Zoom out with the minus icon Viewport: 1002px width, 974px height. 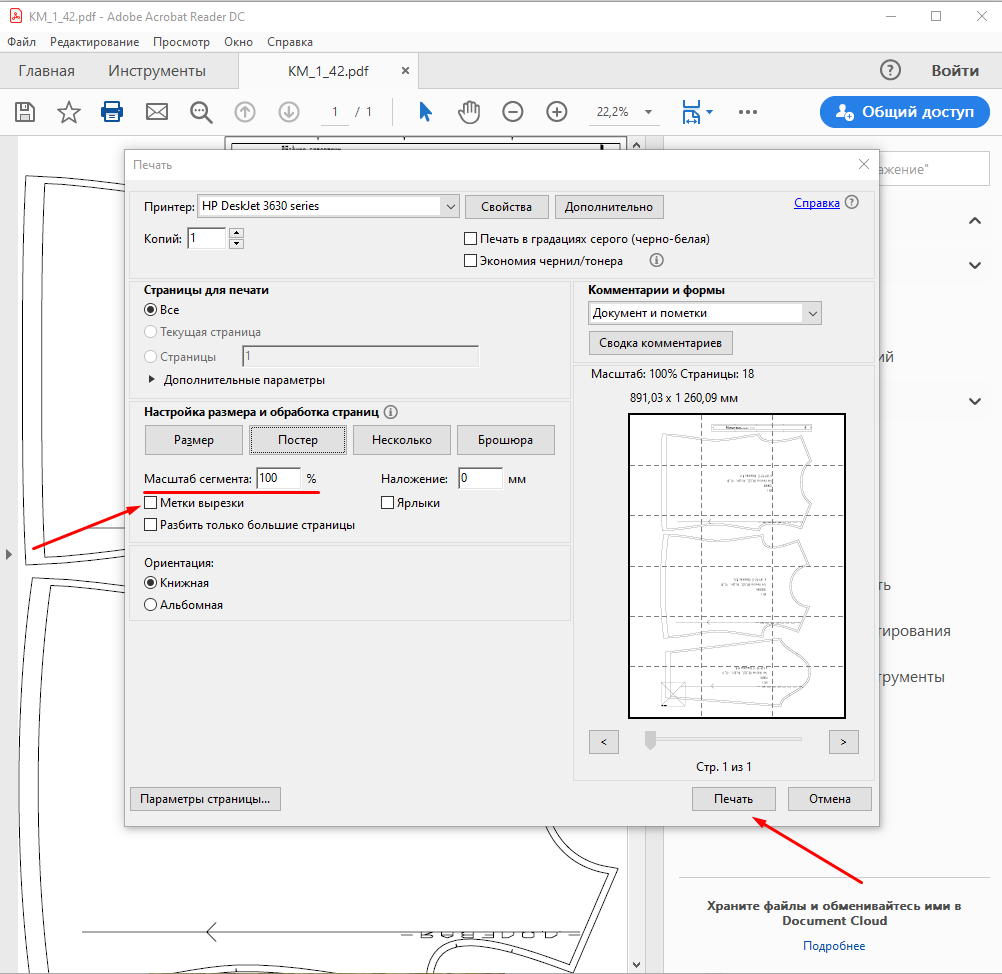(513, 112)
